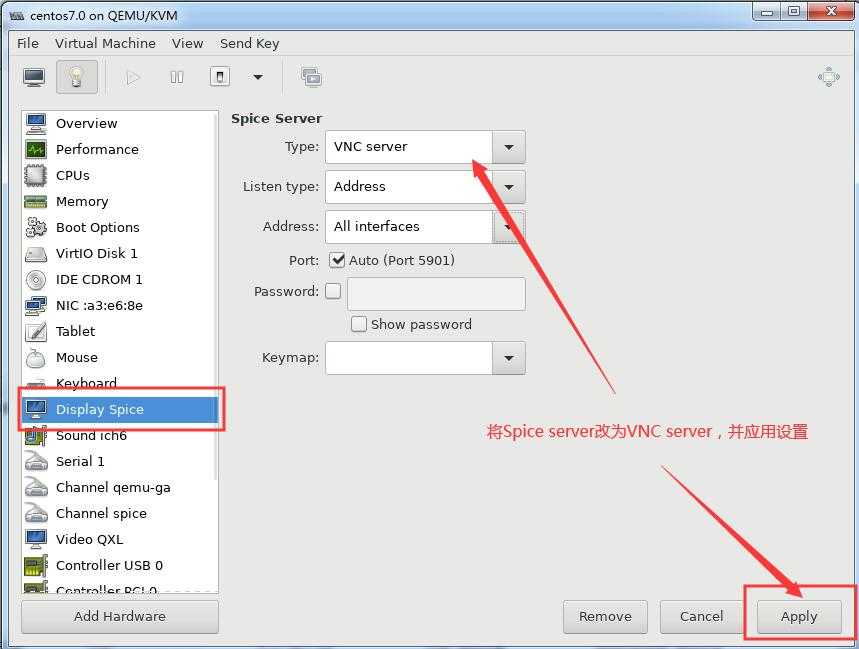Click the Display Spice monitor icon
859x649 pixels.
[36, 410]
